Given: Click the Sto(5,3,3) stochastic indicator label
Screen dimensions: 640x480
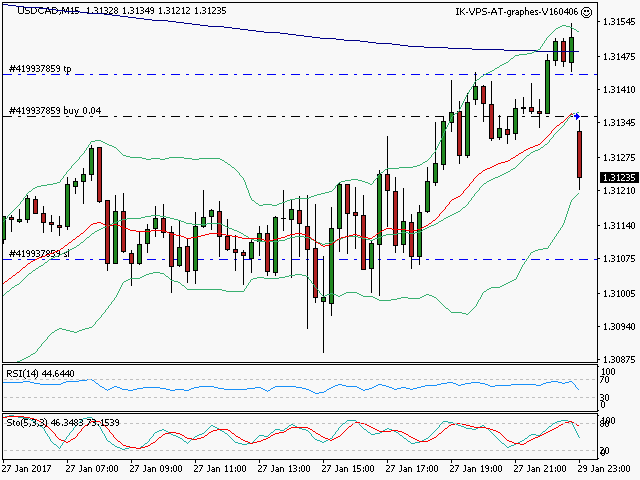Looking at the screenshot, I should [x=63, y=422].
